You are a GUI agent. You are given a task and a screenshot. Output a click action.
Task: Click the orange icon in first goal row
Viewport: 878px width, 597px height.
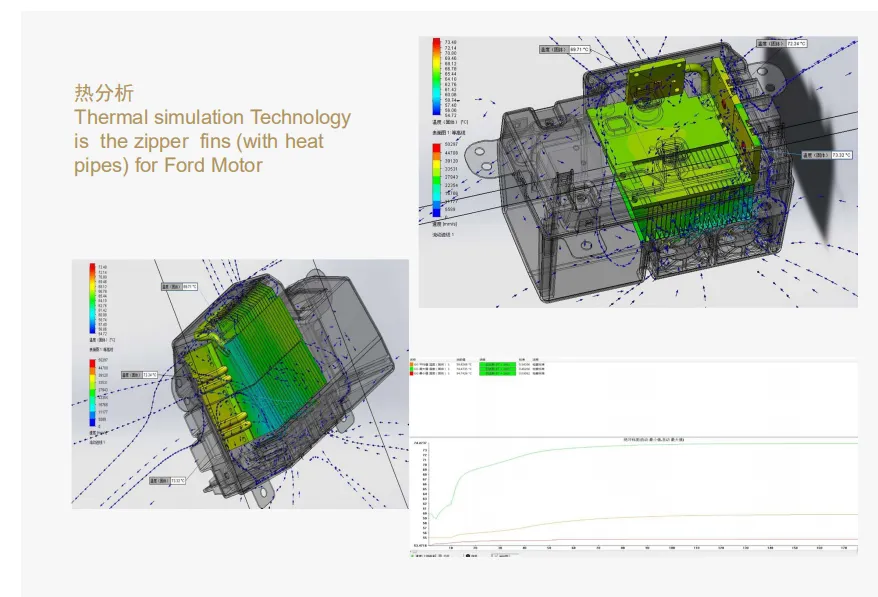(x=413, y=365)
